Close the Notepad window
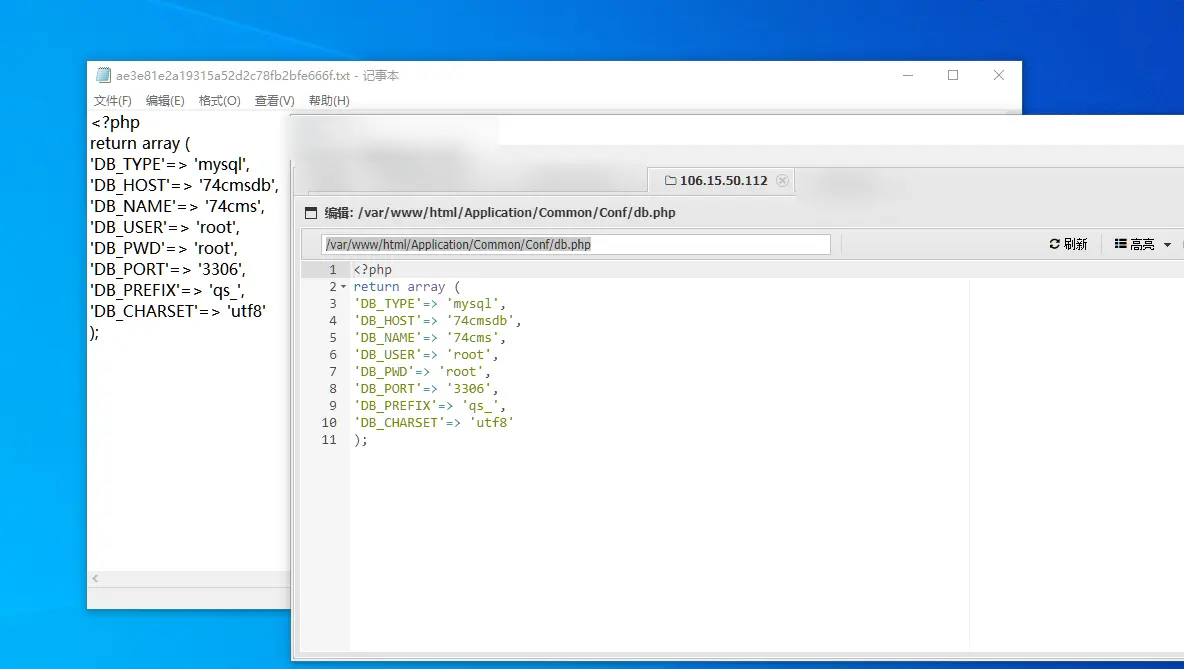The height and width of the screenshot is (669, 1184). (x=998, y=76)
